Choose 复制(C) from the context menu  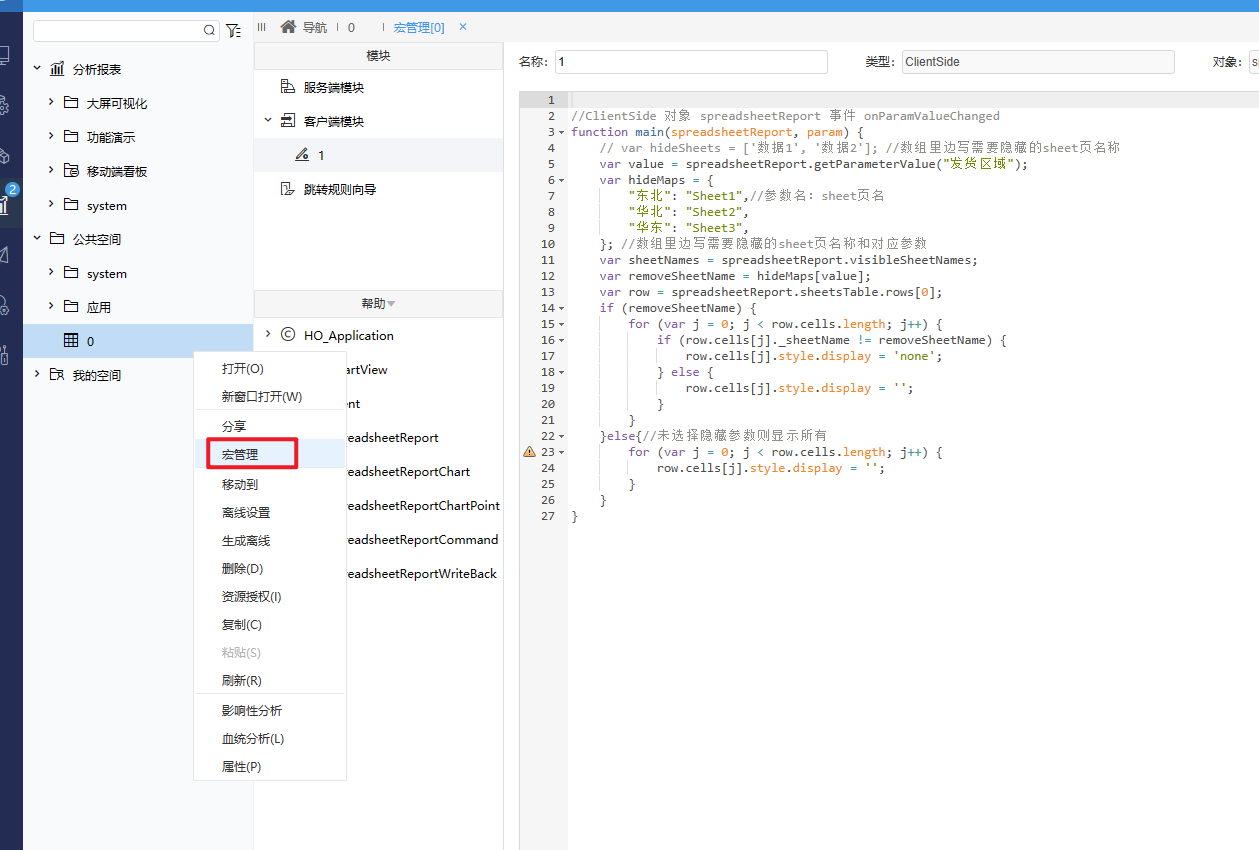[242, 624]
